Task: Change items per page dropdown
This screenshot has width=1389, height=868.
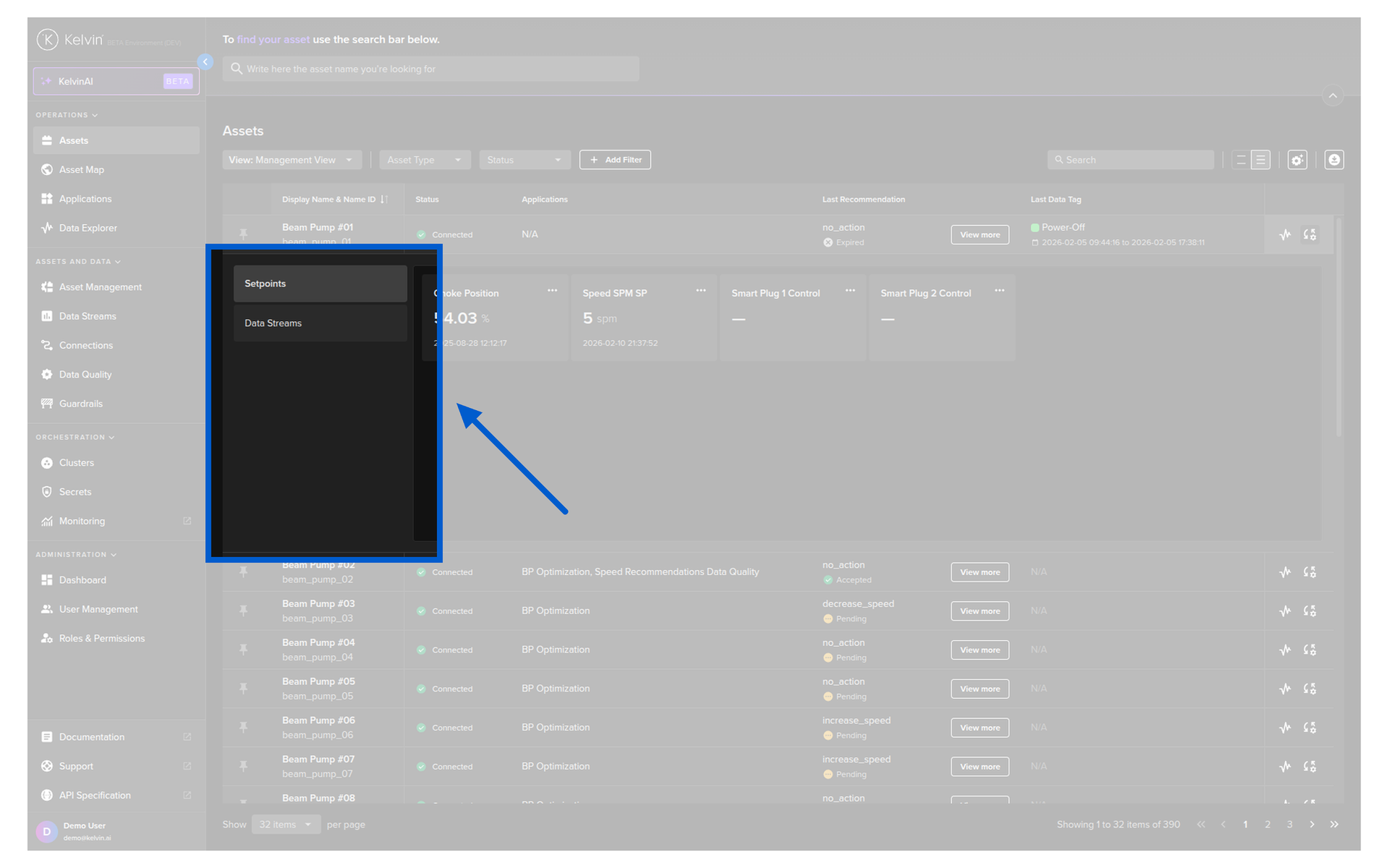Action: [286, 825]
